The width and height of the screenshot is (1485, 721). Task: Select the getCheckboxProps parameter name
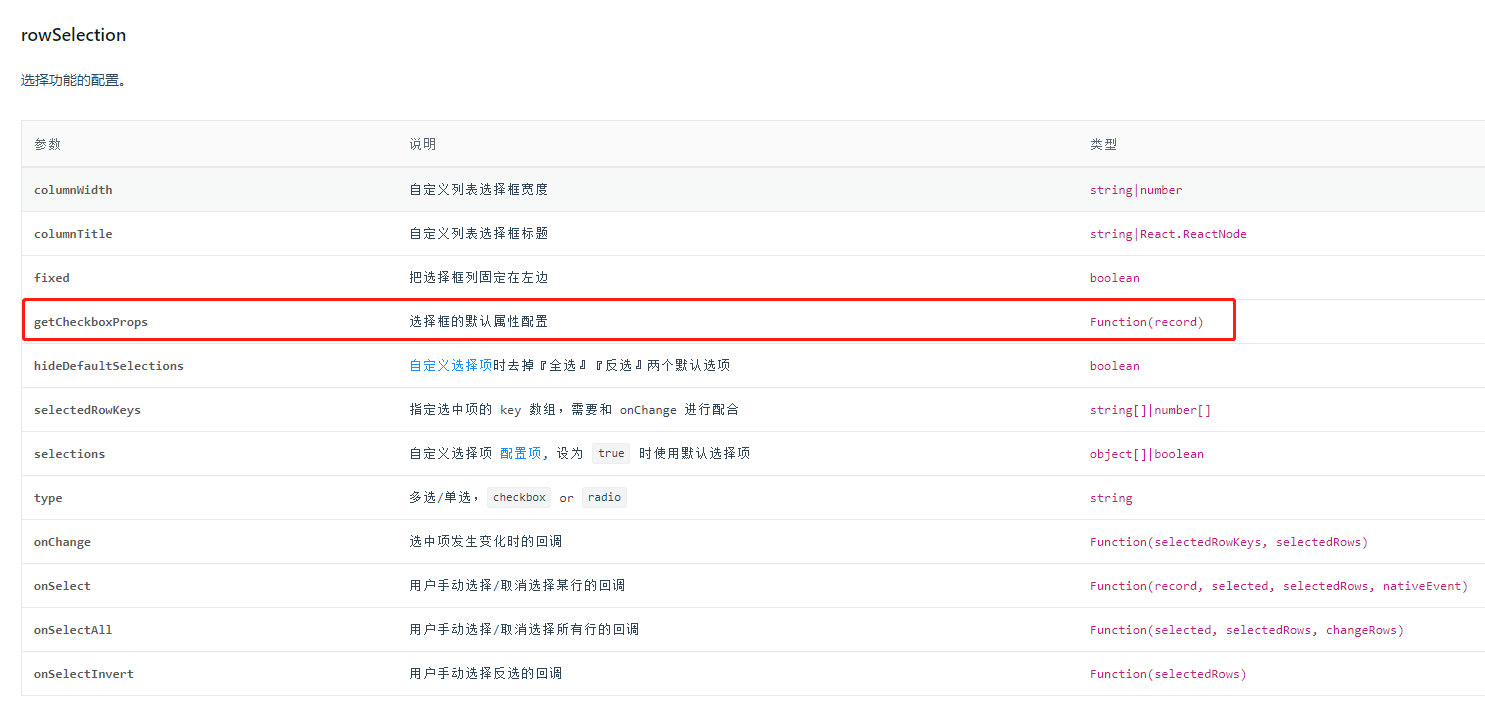(90, 321)
